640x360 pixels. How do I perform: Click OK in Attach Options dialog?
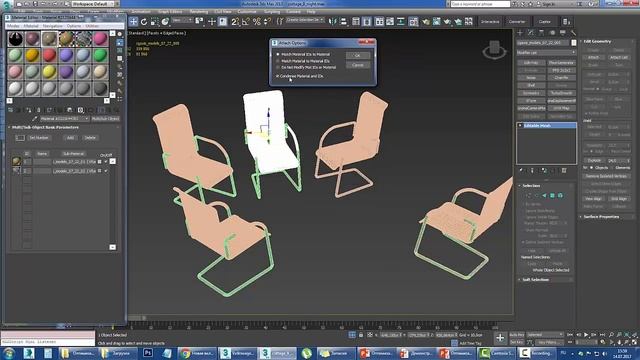tap(358, 56)
